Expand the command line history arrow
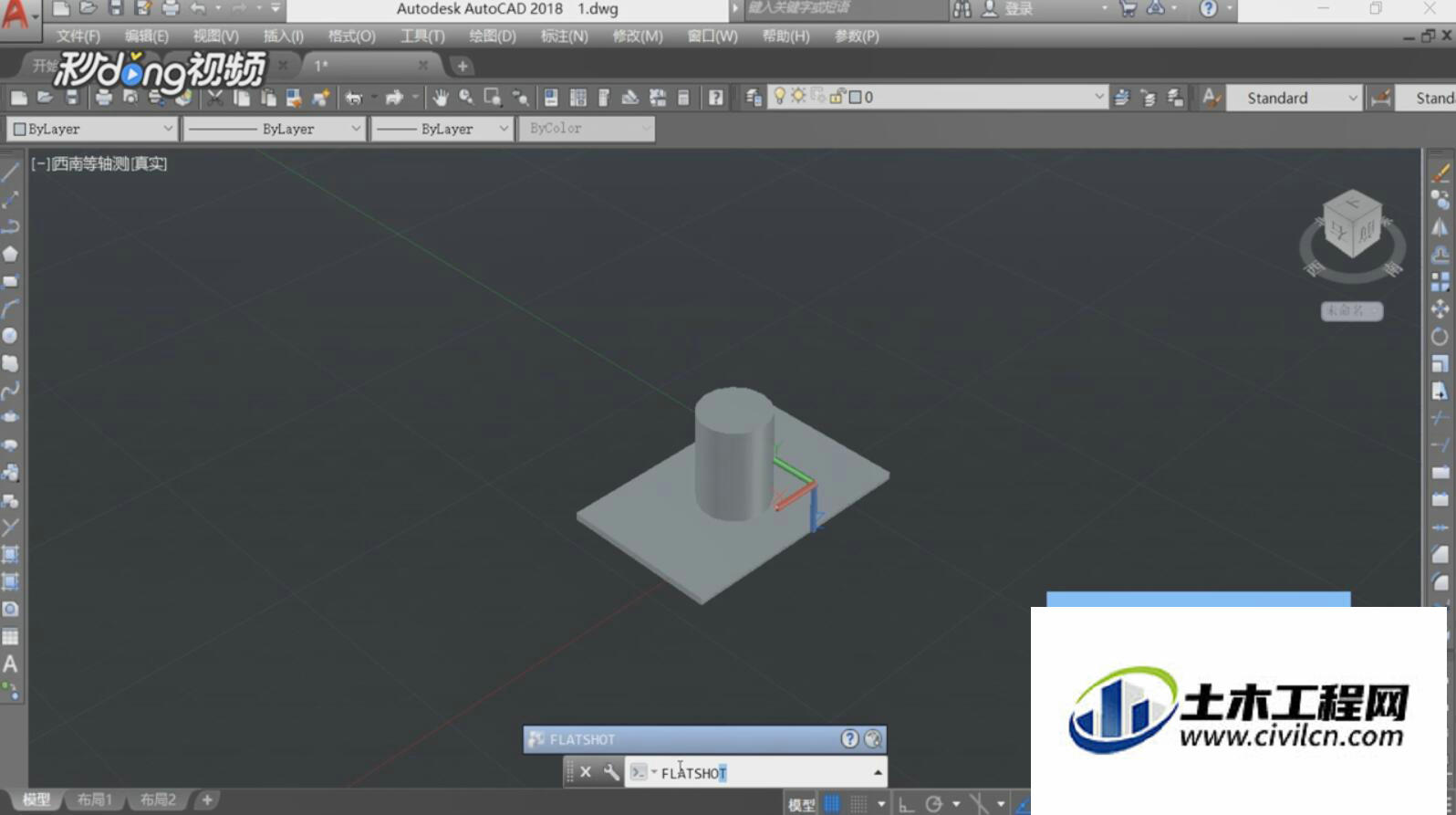 pyautogui.click(x=878, y=773)
